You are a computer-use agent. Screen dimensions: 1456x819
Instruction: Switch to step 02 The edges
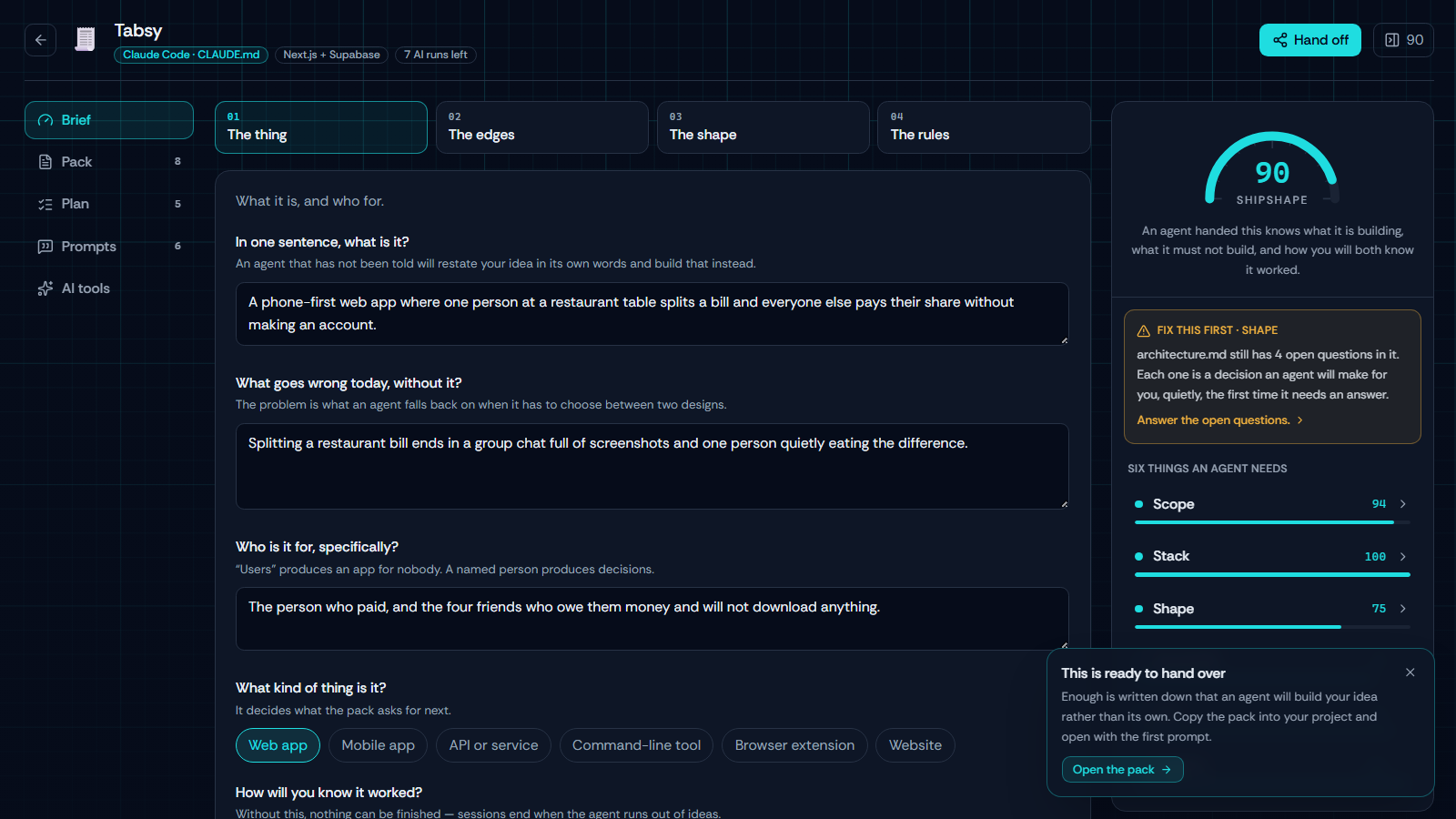click(x=542, y=127)
